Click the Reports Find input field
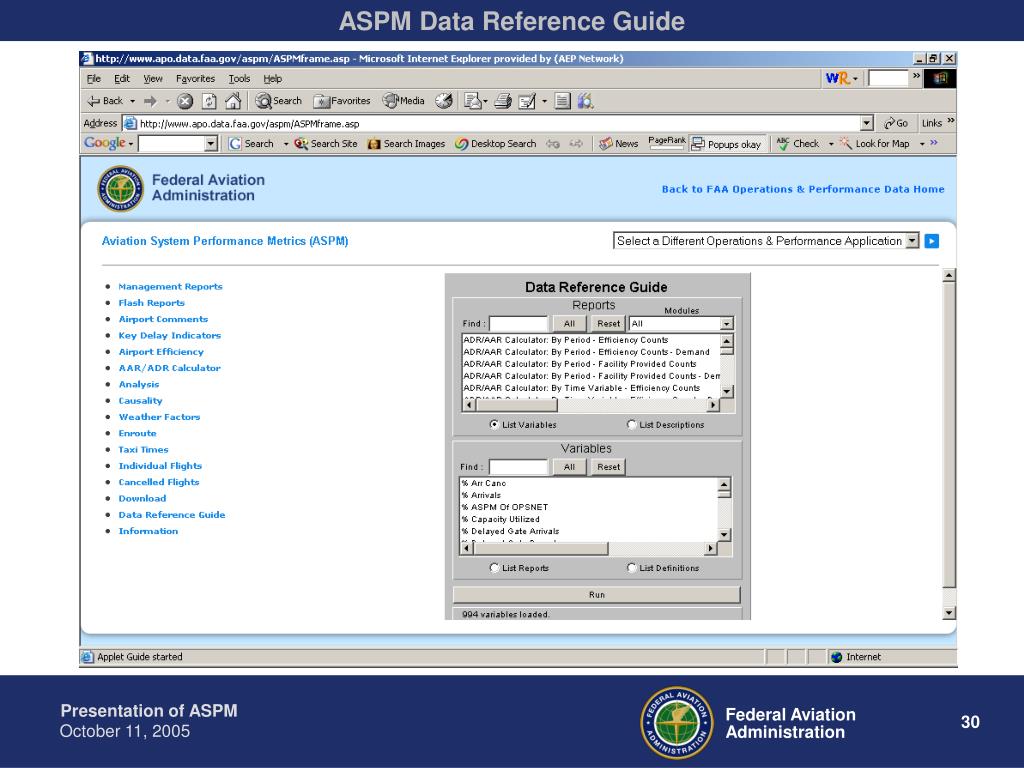This screenshot has width=1024, height=768. tap(519, 323)
